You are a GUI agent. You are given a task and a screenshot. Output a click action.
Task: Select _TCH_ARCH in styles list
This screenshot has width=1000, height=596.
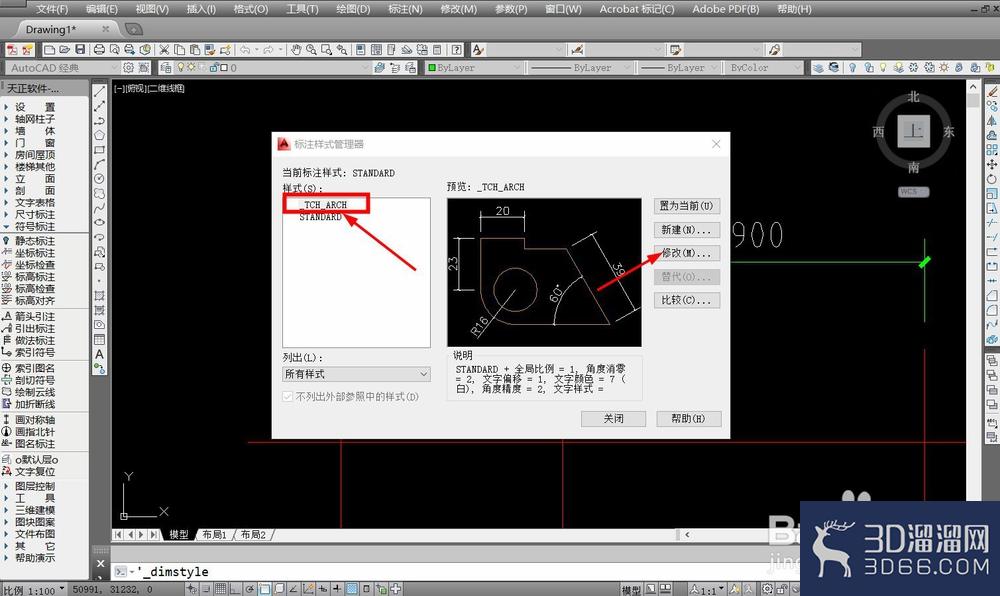coord(325,205)
